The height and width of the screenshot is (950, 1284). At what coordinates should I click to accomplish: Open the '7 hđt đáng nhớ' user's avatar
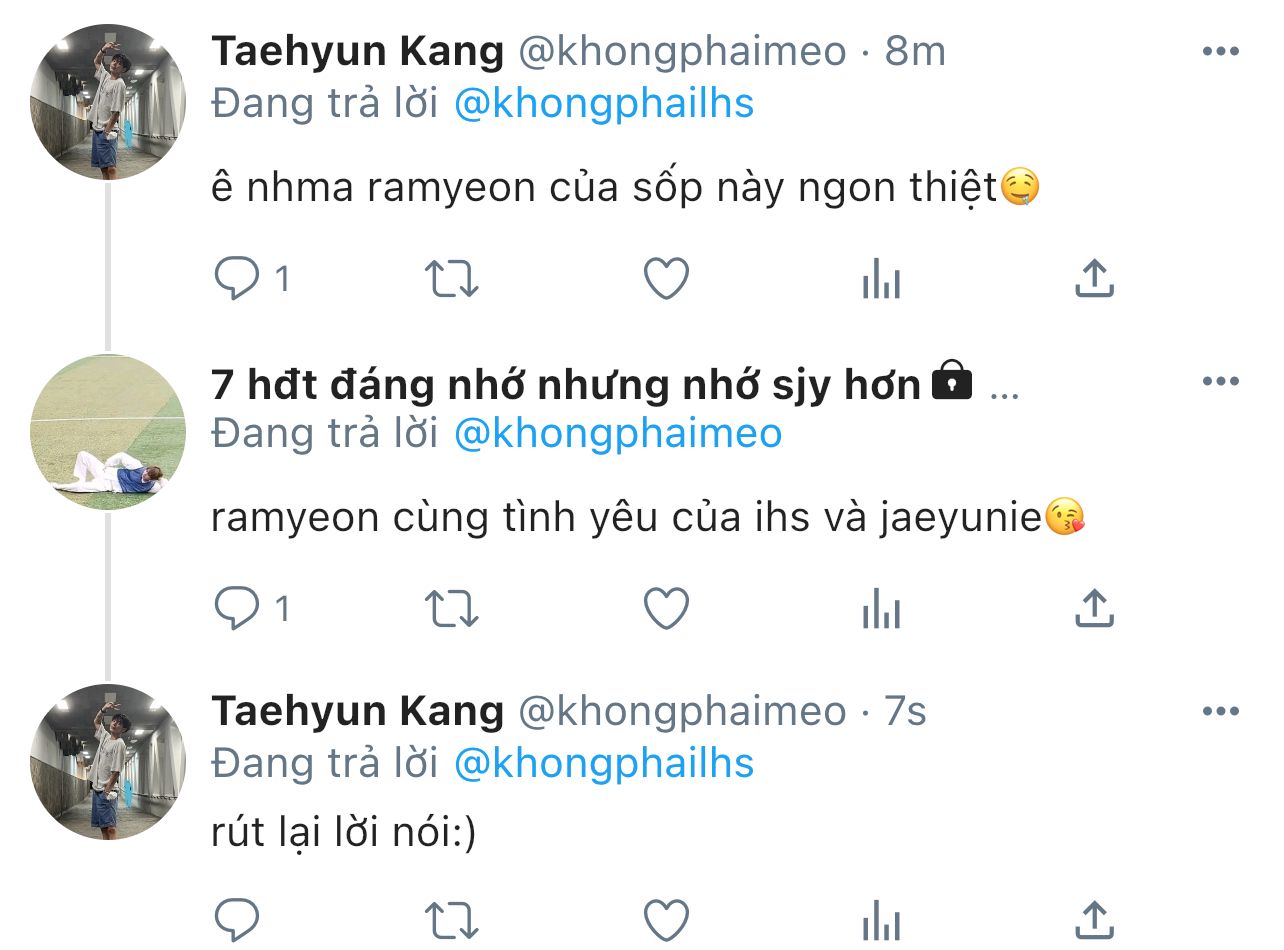click(x=108, y=432)
